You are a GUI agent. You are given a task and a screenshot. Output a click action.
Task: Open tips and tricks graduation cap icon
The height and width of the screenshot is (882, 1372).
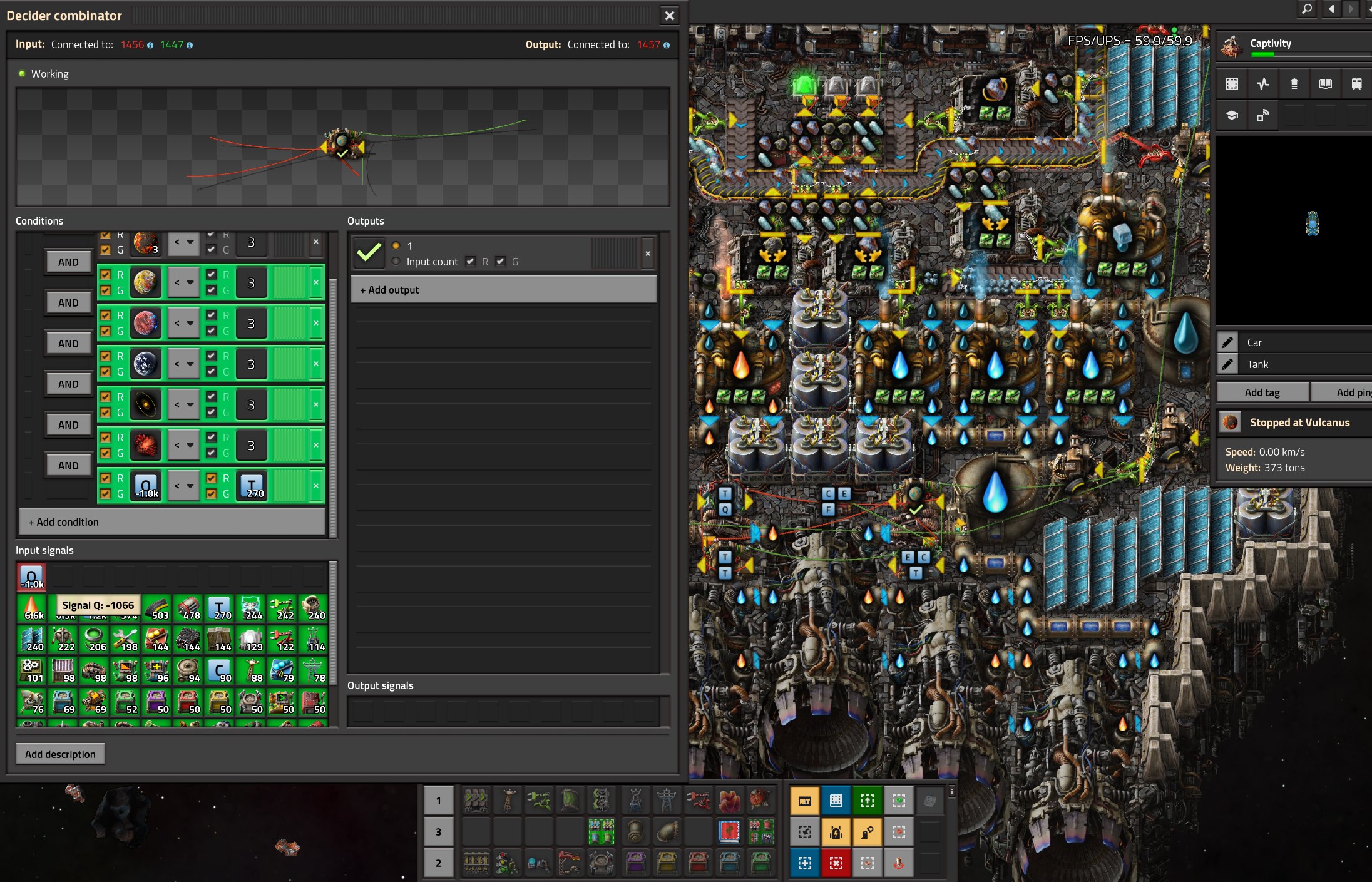[1232, 115]
